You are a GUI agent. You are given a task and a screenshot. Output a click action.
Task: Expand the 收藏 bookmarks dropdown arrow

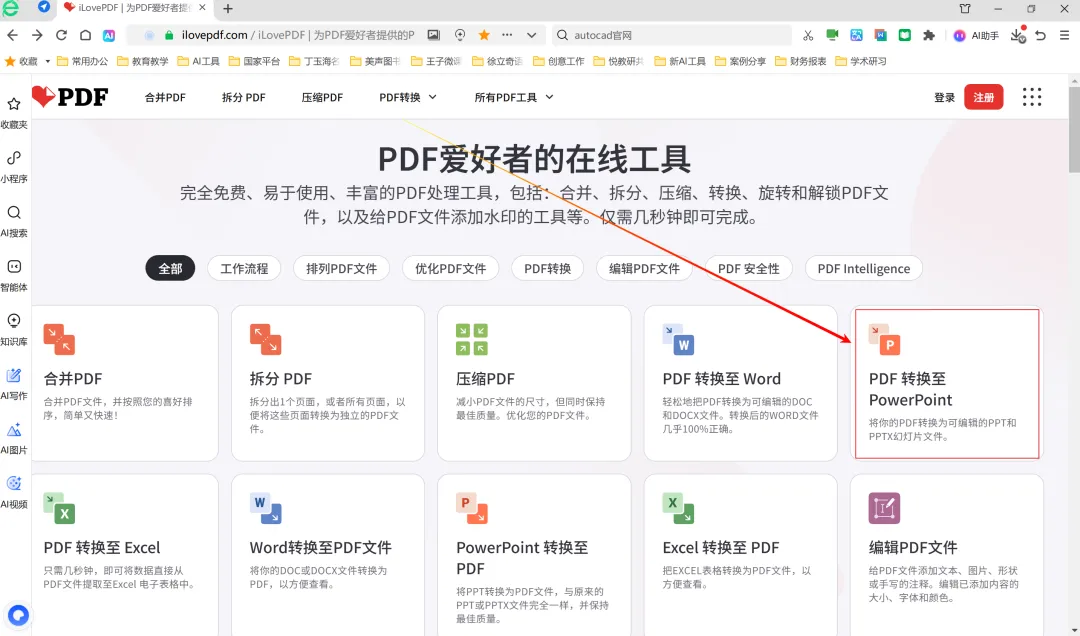click(x=48, y=61)
